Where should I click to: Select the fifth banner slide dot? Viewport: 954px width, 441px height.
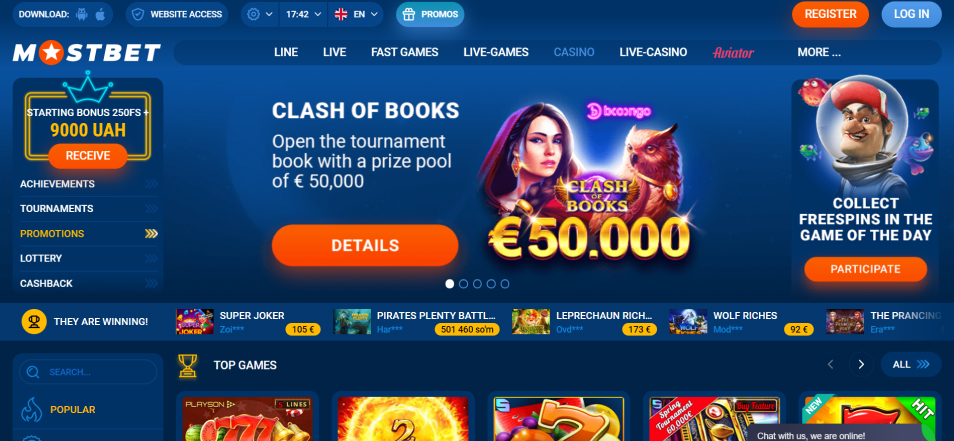505,283
